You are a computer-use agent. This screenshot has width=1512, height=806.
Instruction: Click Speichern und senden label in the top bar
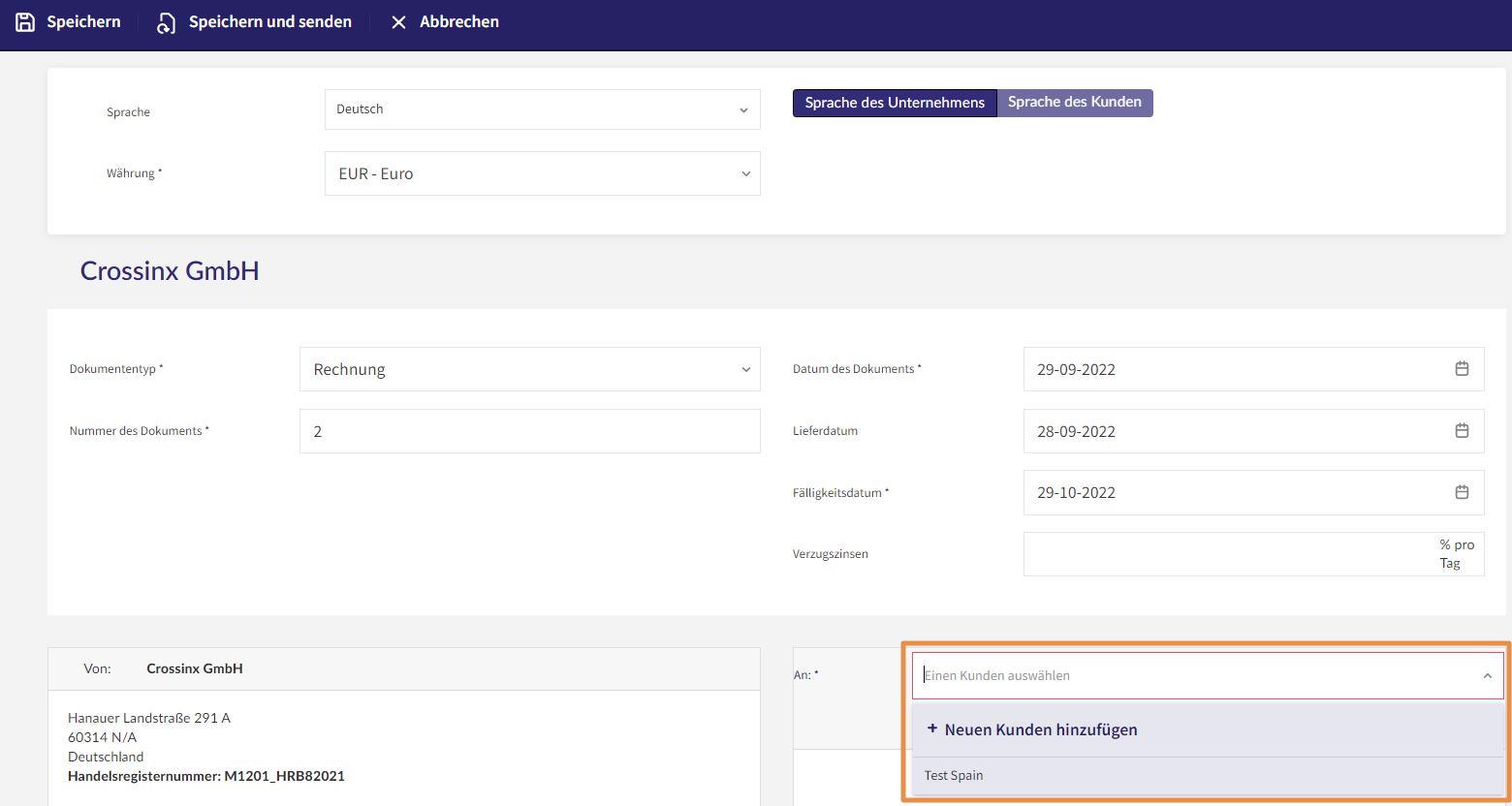[x=270, y=22]
